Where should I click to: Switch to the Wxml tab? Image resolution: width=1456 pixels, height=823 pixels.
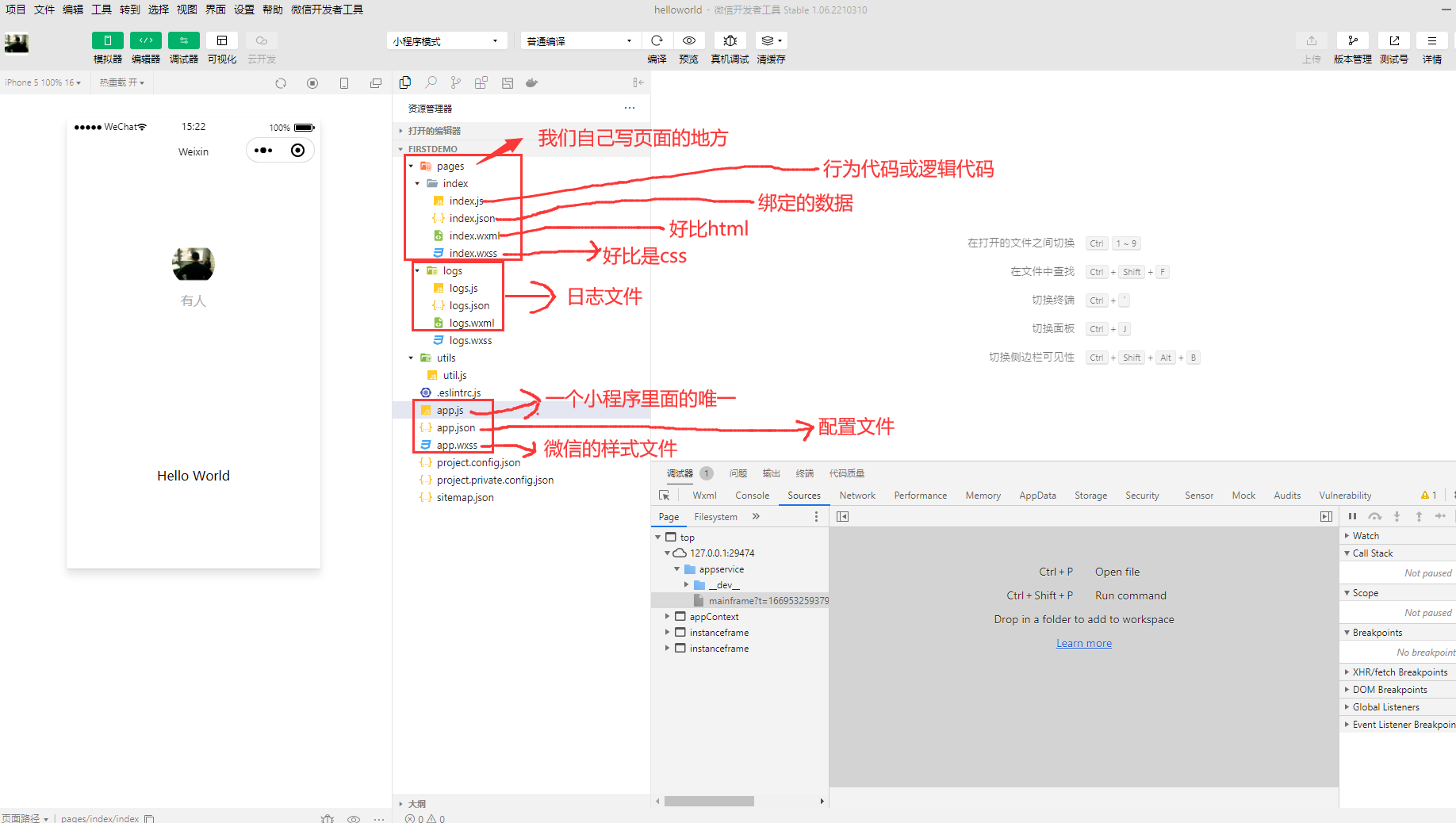704,496
